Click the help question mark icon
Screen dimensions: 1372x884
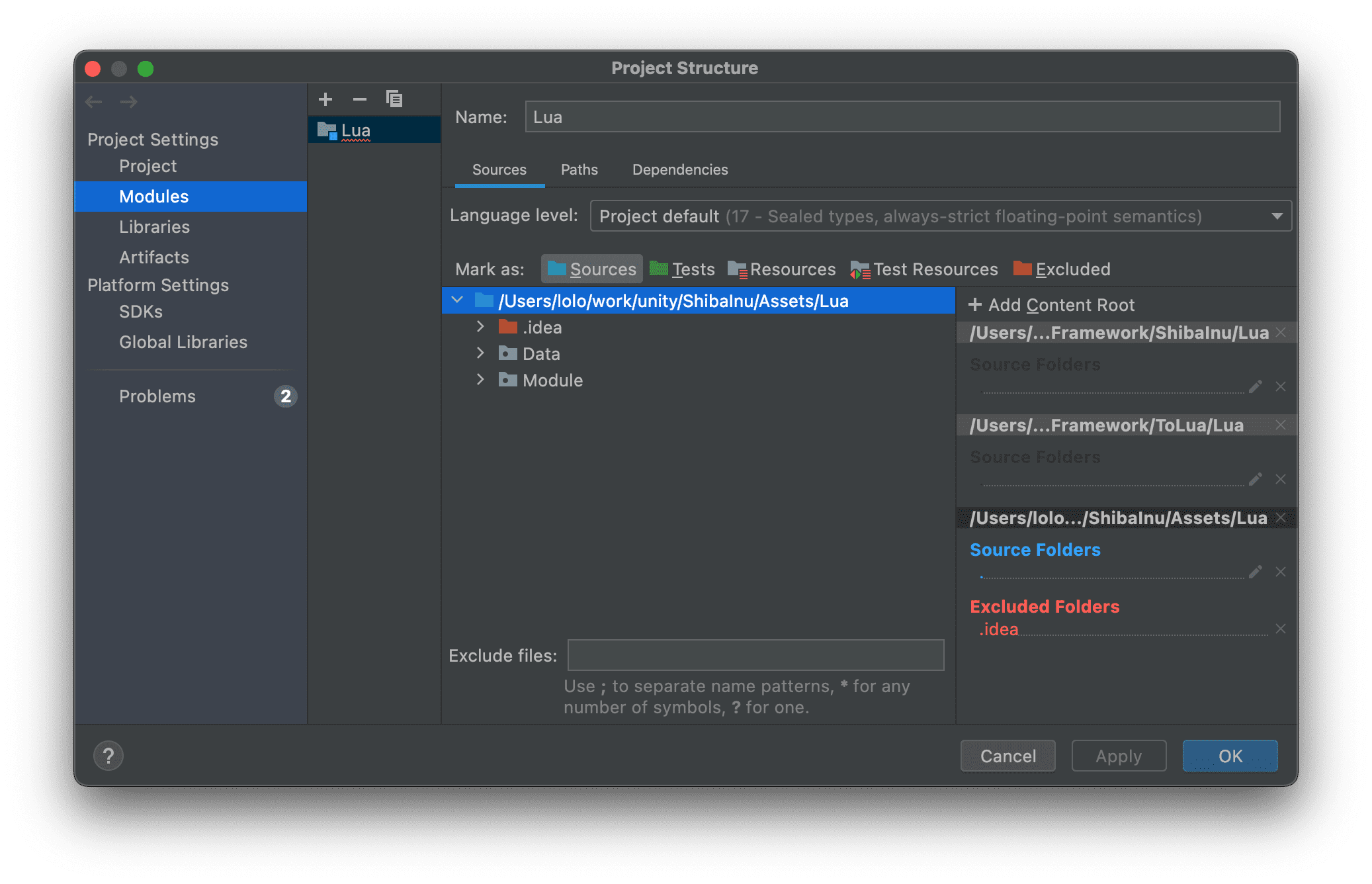point(108,756)
